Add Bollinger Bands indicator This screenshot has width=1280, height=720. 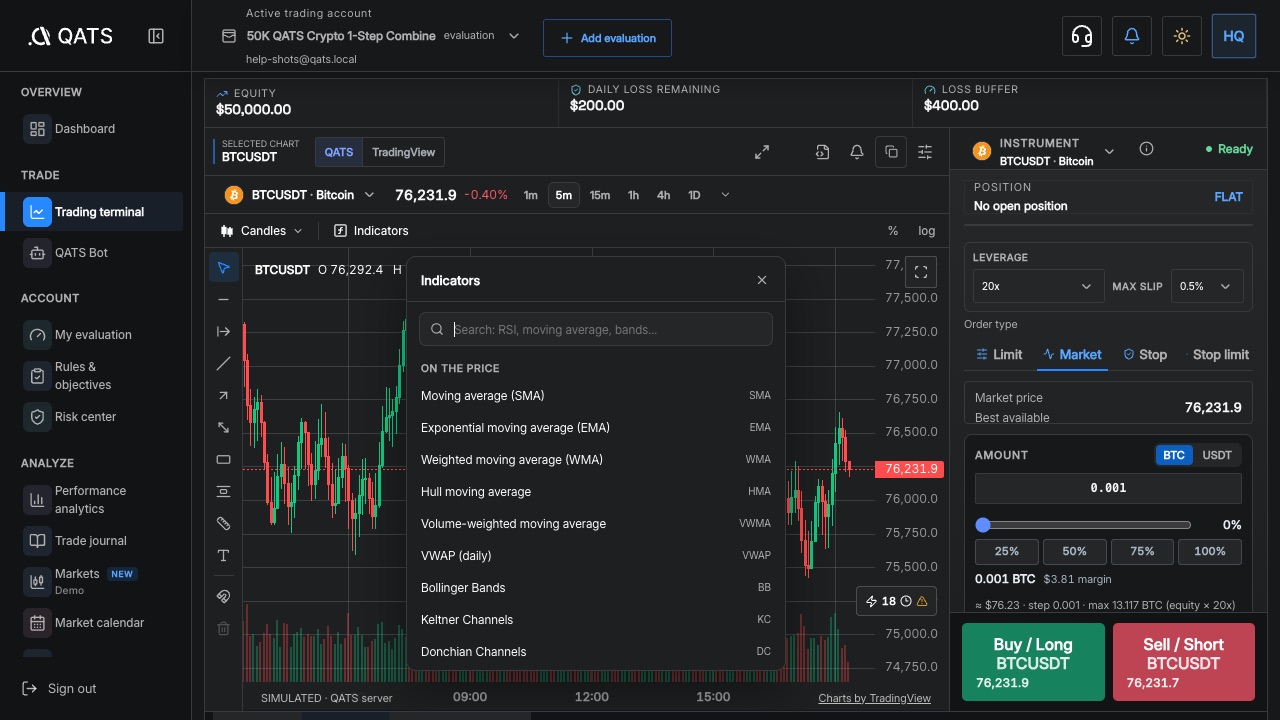point(596,588)
